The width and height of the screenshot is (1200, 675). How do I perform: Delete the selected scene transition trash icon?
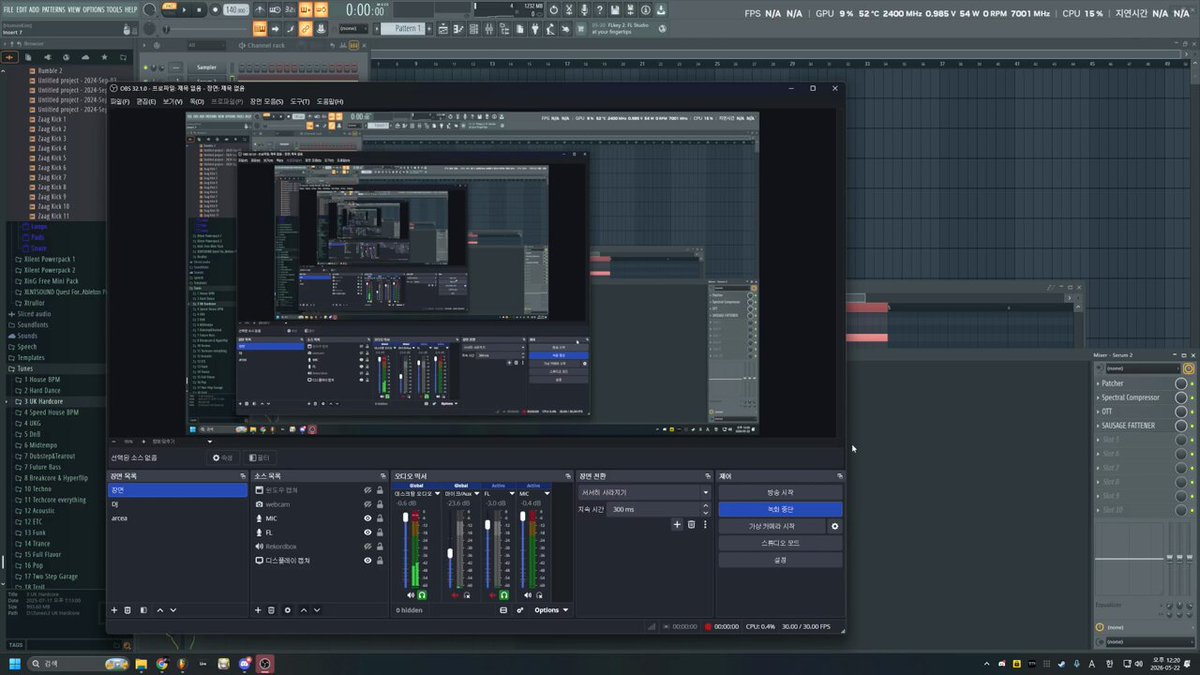tap(691, 524)
